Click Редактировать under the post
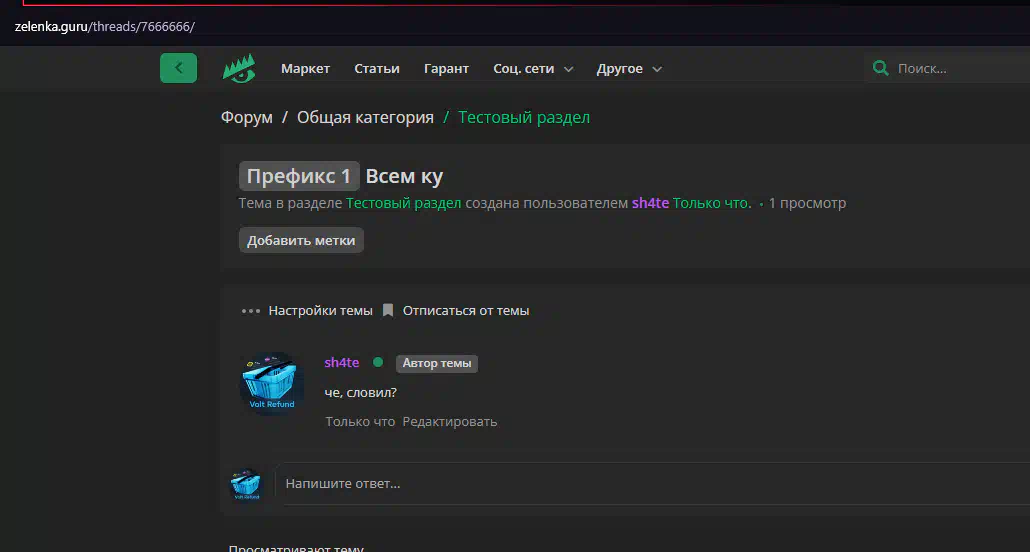The image size is (1030, 552). click(x=450, y=422)
